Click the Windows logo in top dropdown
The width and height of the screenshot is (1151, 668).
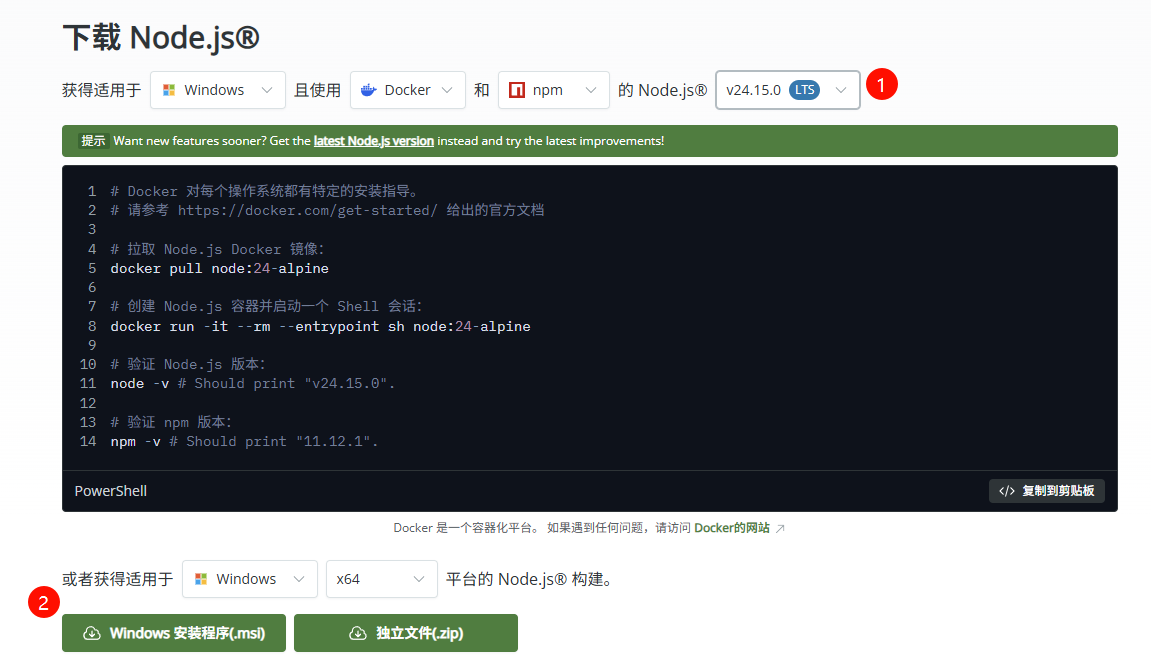click(x=169, y=90)
